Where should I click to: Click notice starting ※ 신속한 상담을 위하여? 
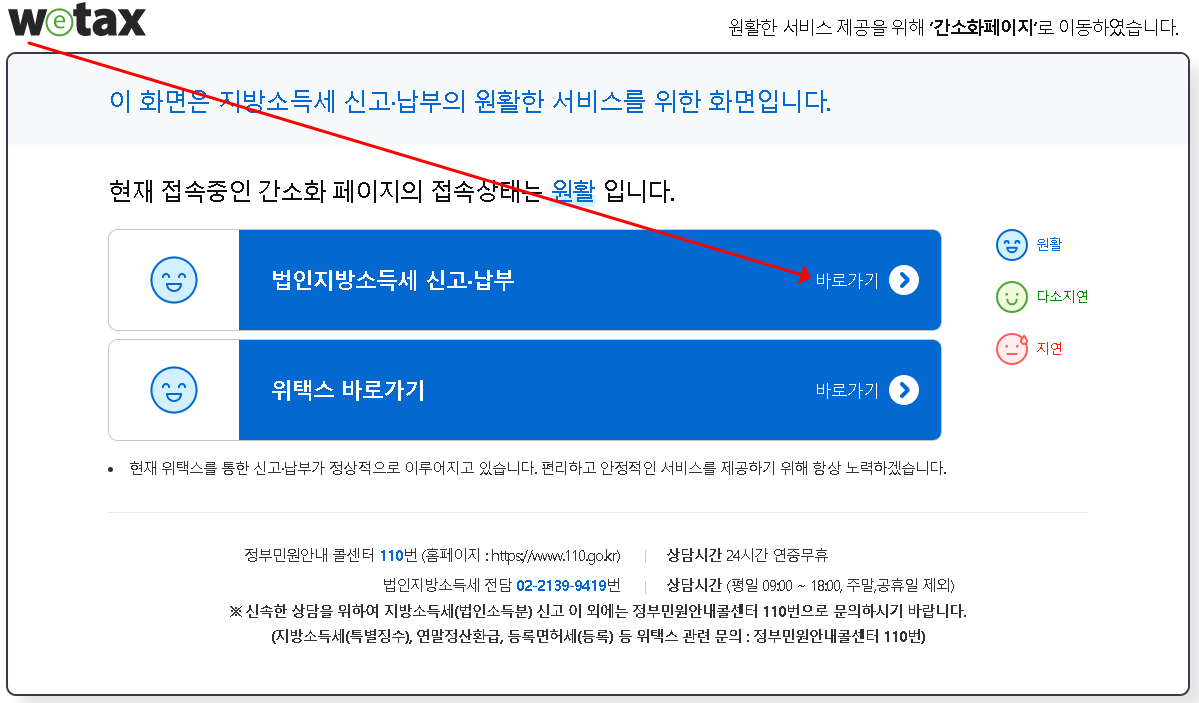click(x=598, y=611)
